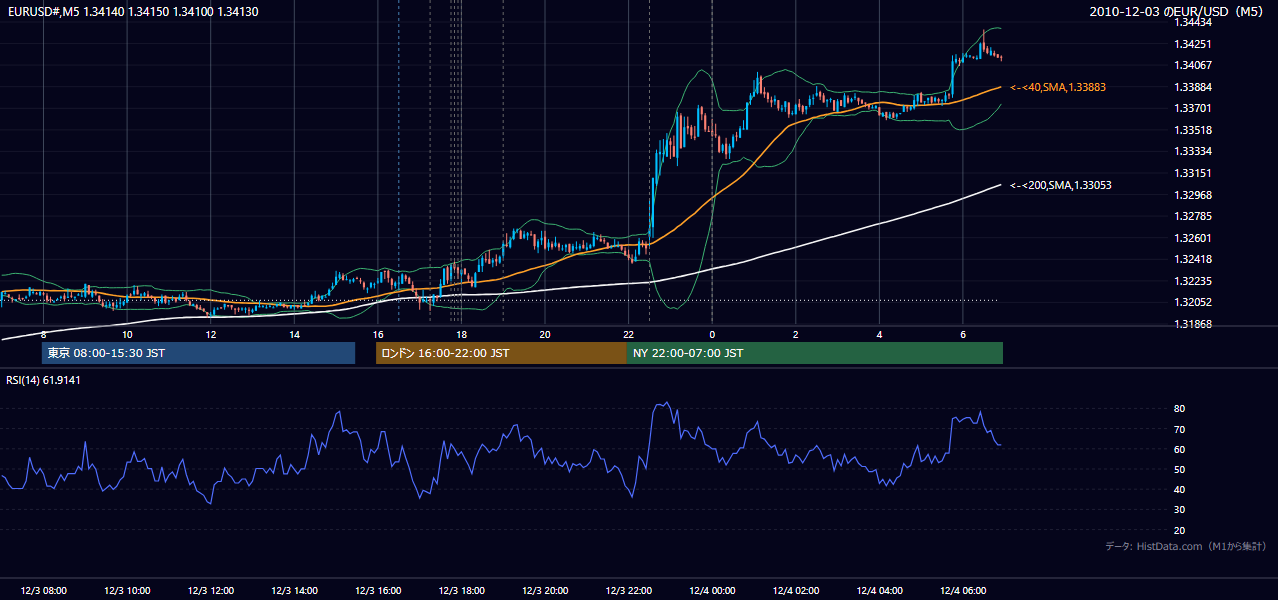
Task: Click the 12/3 16:00 date label
Action: [x=378, y=591]
